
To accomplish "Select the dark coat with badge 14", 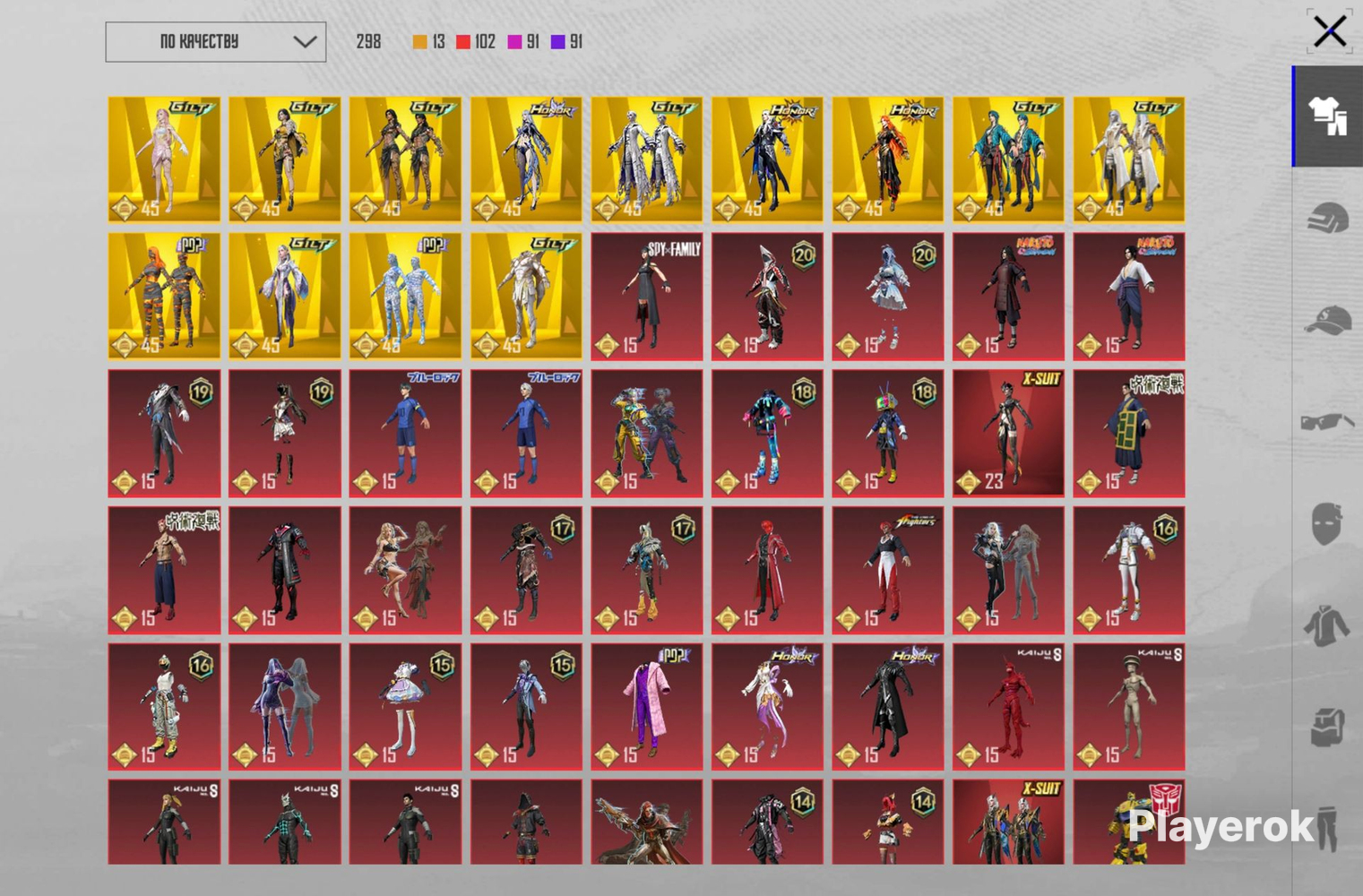I will 767,822.
